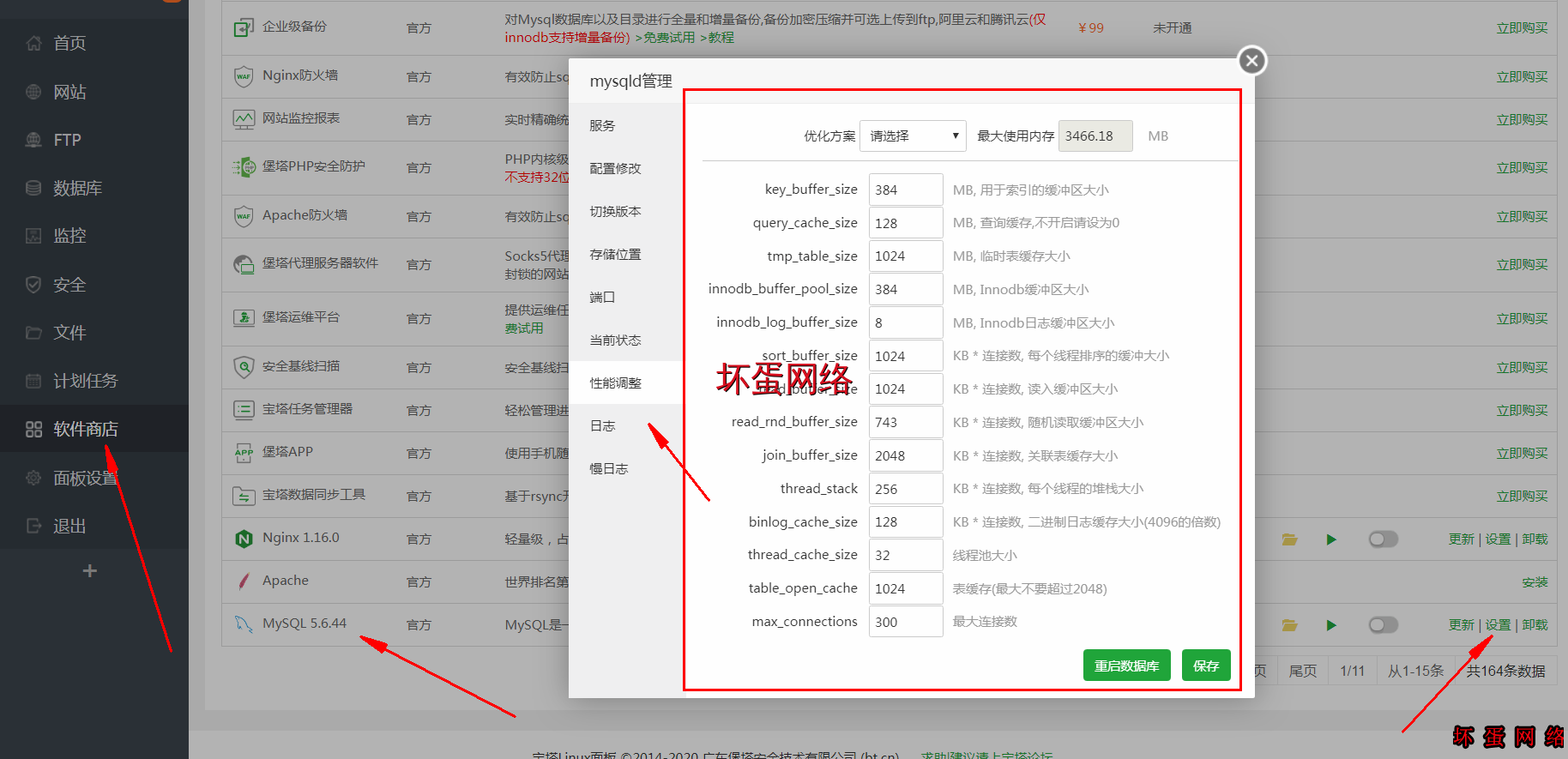This screenshot has width=1568, height=759.
Task: Click the 网站监控报表 chart icon
Action: 244,119
